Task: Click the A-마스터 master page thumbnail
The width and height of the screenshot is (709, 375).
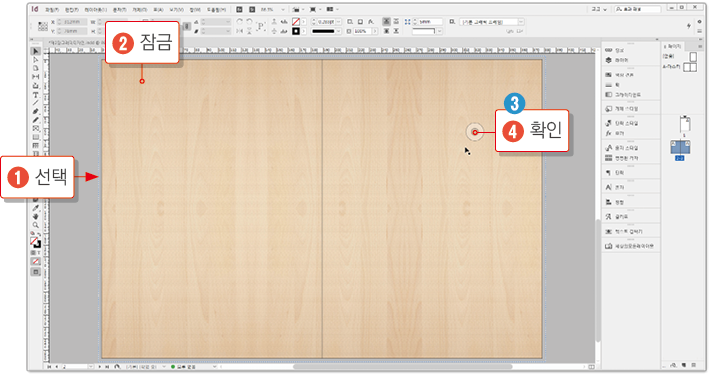Action: (690, 67)
